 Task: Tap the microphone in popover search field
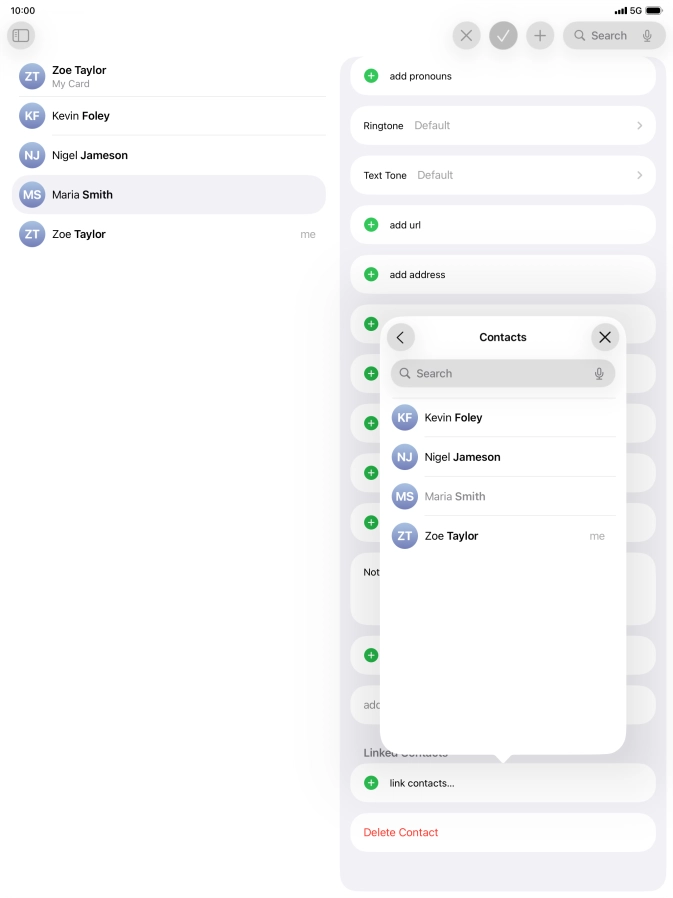599,374
